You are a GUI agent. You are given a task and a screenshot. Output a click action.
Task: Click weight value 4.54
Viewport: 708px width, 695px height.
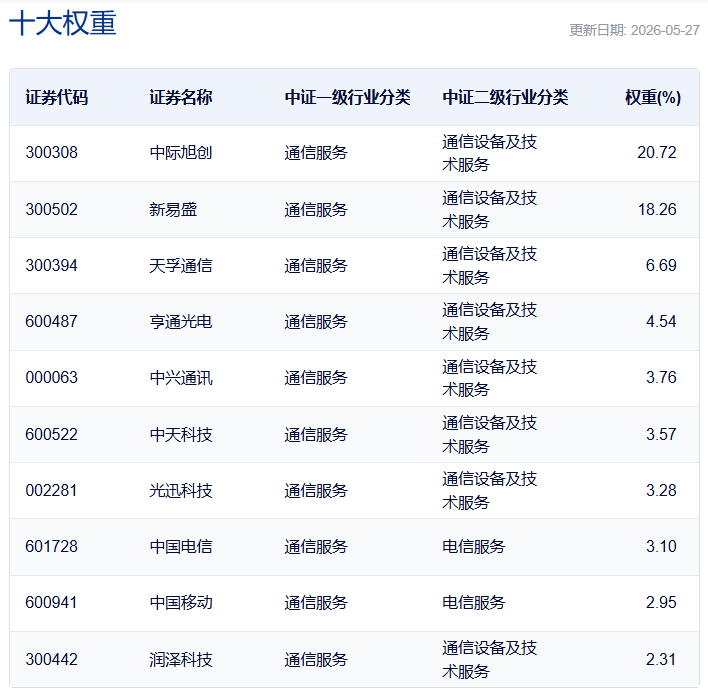[661, 322]
